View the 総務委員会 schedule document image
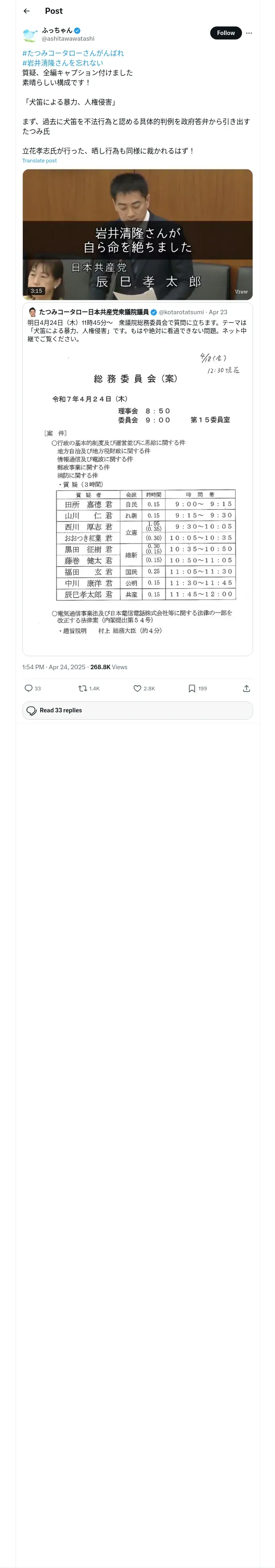Image resolution: width=275 pixels, height=1568 pixels. (137, 493)
